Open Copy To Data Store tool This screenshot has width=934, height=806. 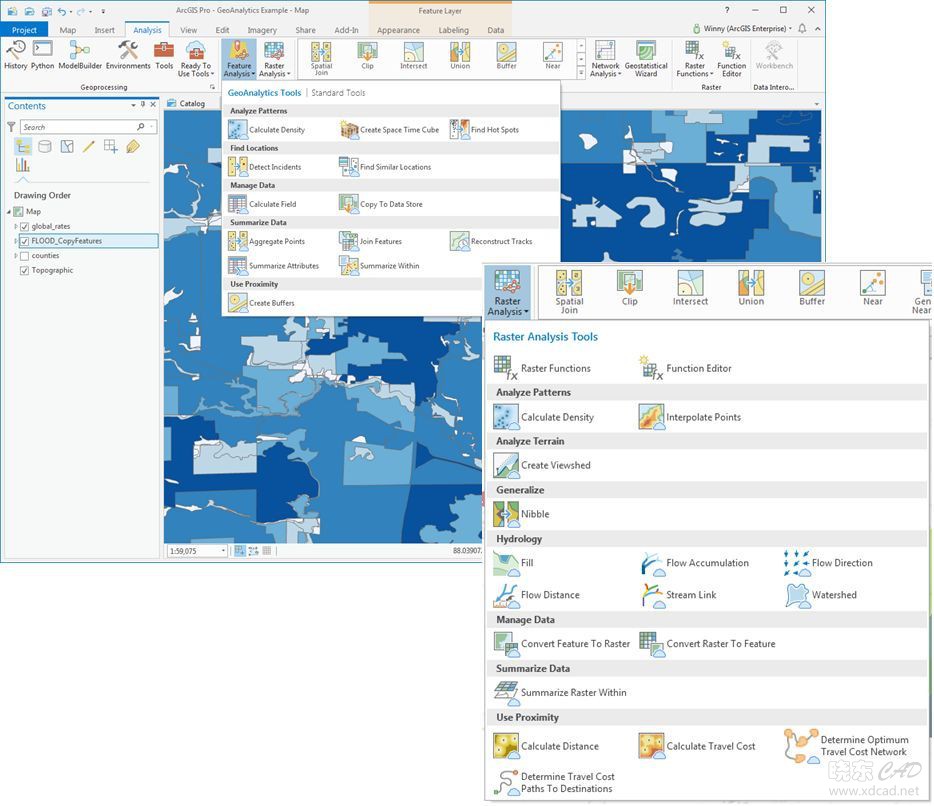point(381,204)
